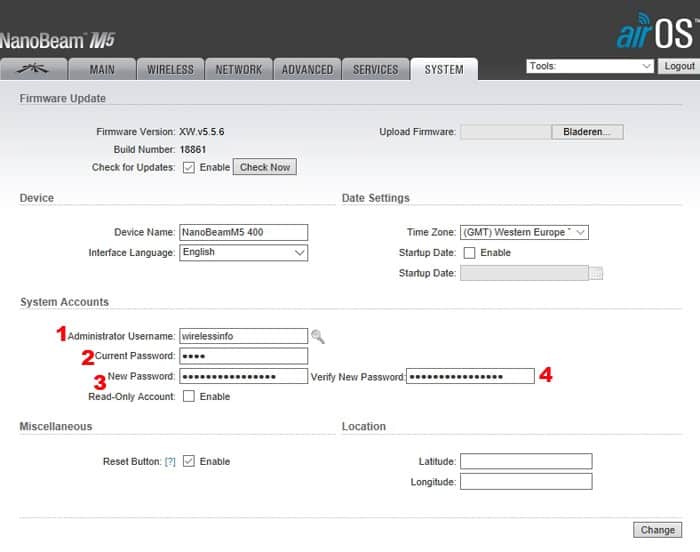Click the New Password field
This screenshot has height=552, width=700.
tap(244, 376)
